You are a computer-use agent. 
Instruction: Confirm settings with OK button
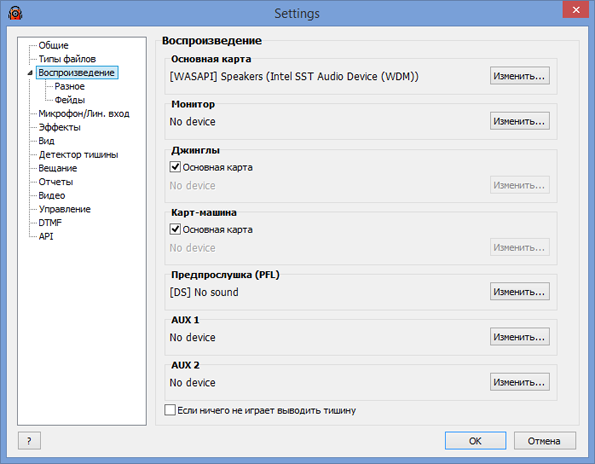475,440
